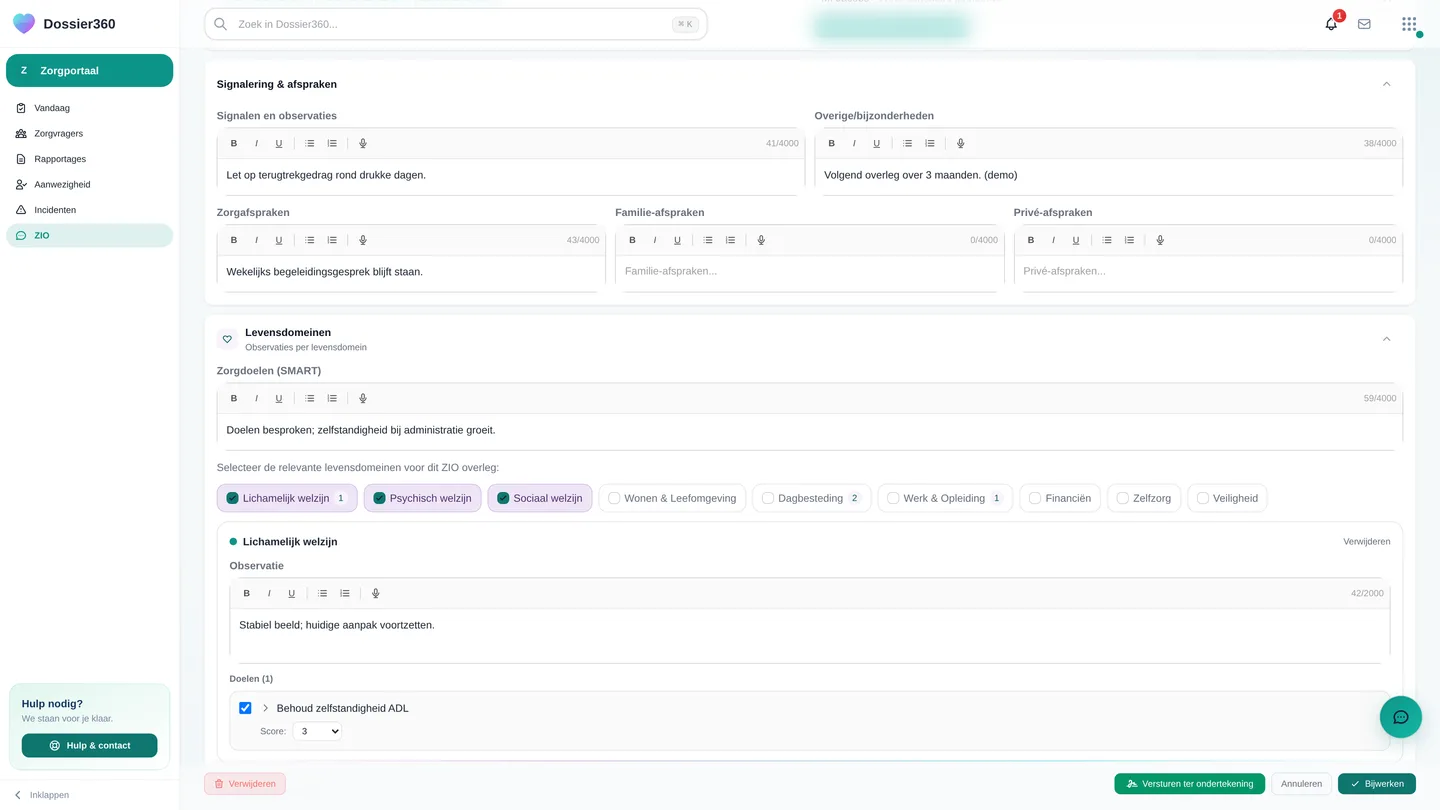The image size is (1440, 810).
Task: Toggle Behoud zelfstandigheid ADL checkbox
Action: point(245,708)
